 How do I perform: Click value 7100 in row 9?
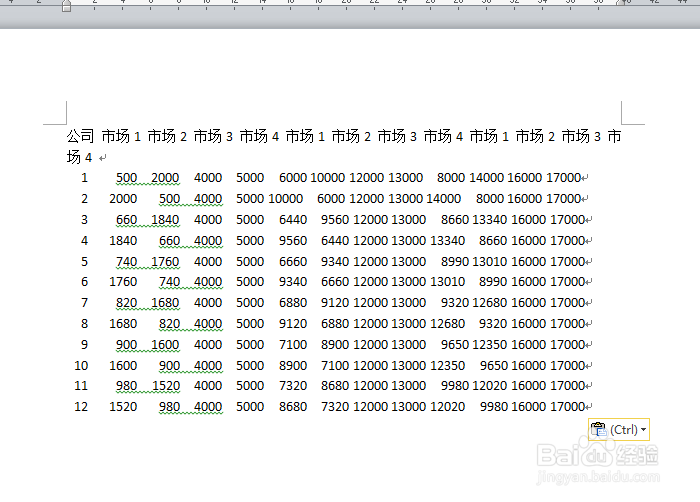click(293, 345)
